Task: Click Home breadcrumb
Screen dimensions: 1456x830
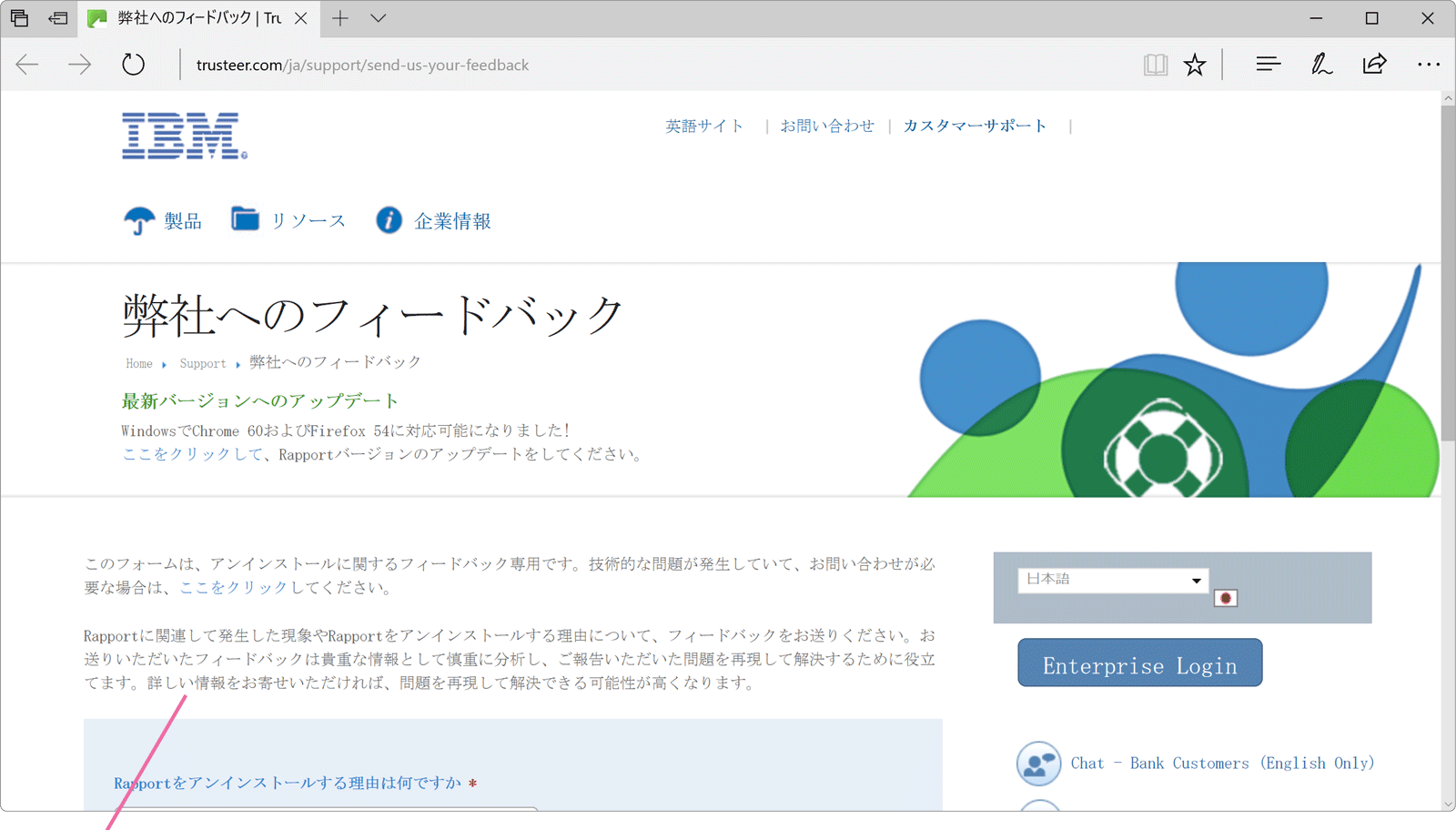Action: (139, 363)
